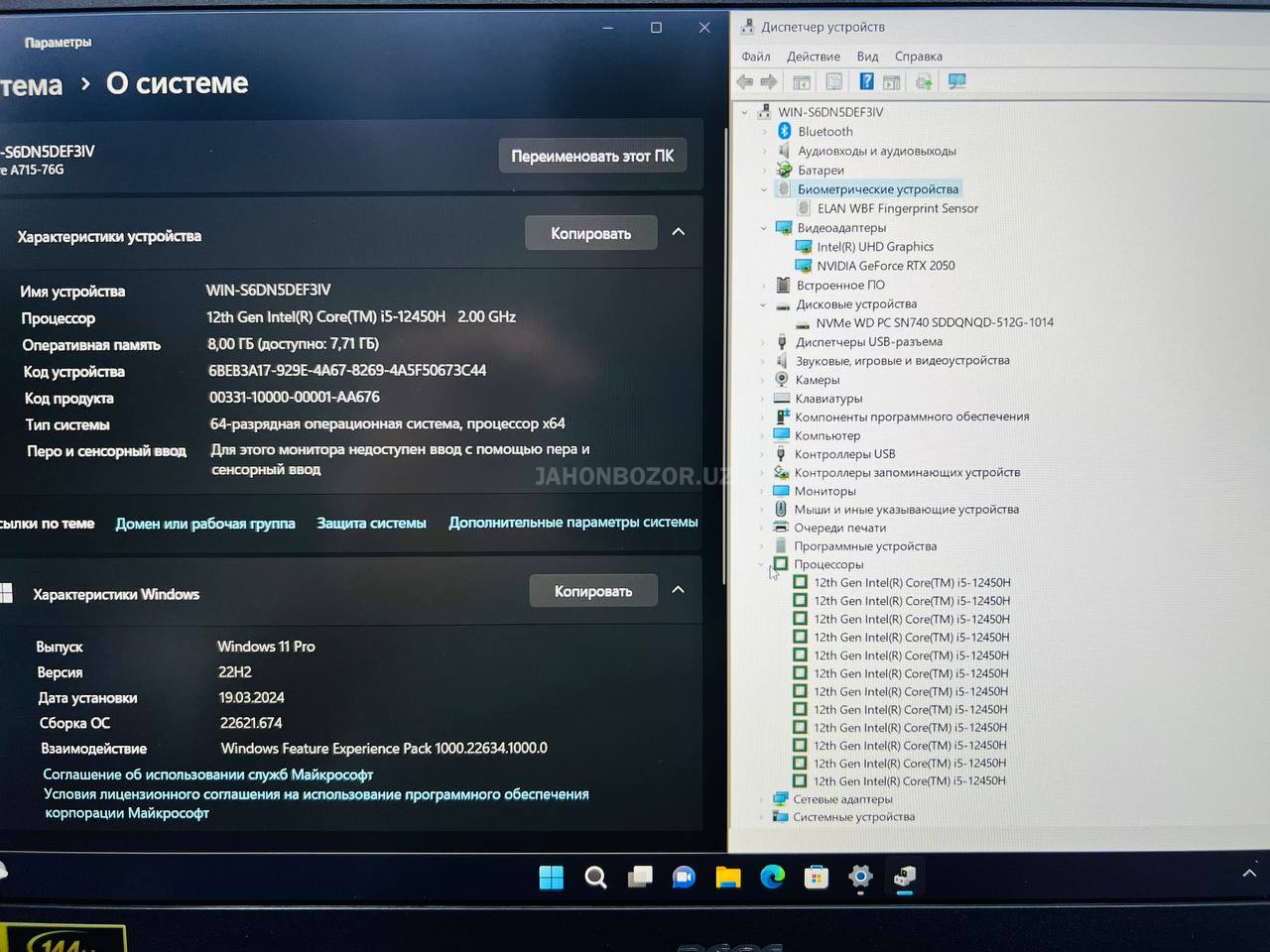Viewport: 1270px width, 952px height.
Task: Select the Bluetooth category icon
Action: (x=784, y=131)
